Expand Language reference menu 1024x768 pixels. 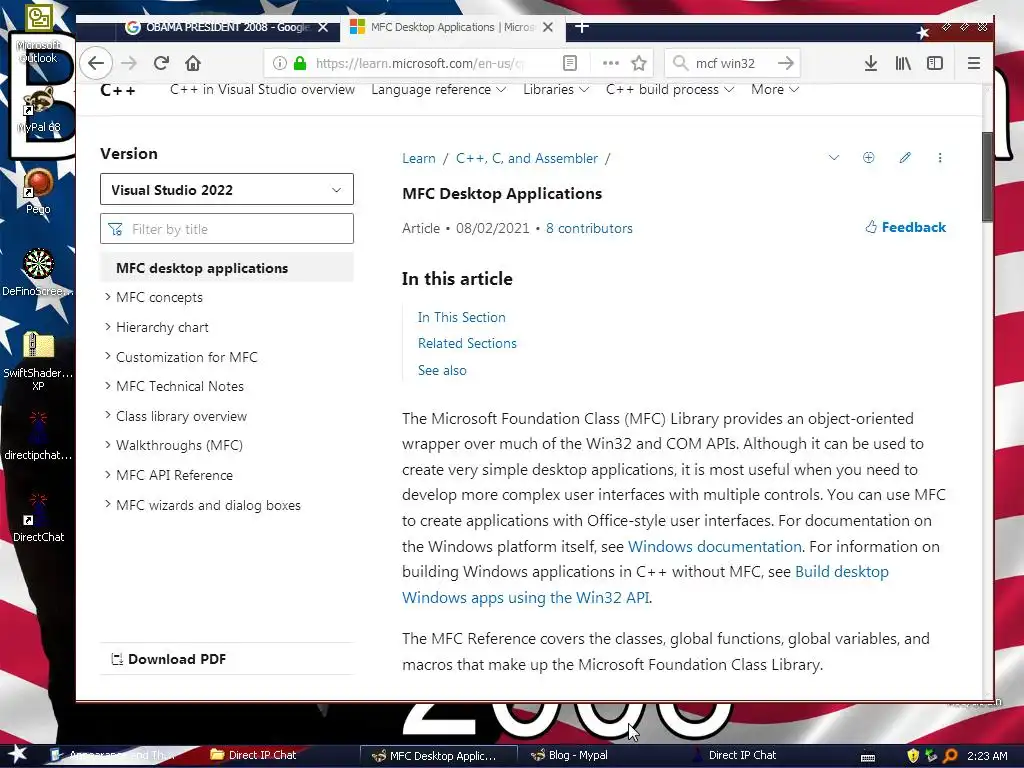pos(438,89)
